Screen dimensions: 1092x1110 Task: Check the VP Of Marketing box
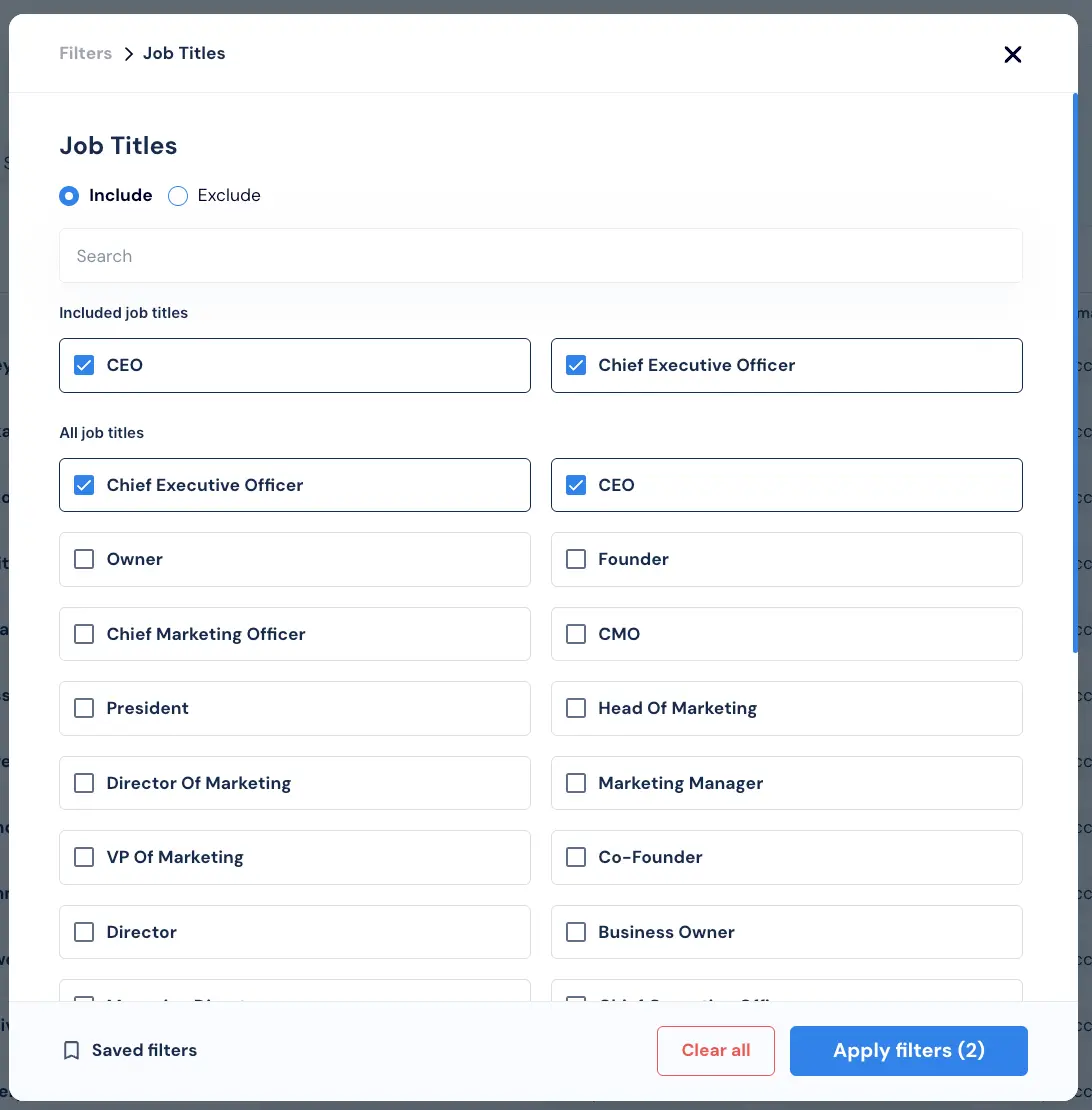point(84,857)
